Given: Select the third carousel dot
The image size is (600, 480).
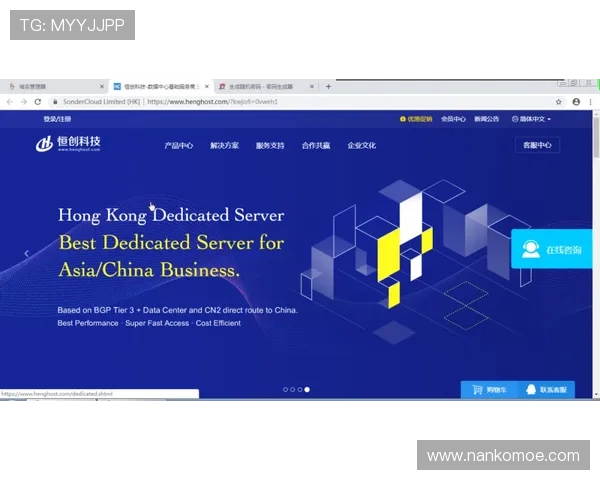Looking at the screenshot, I should click(300, 390).
